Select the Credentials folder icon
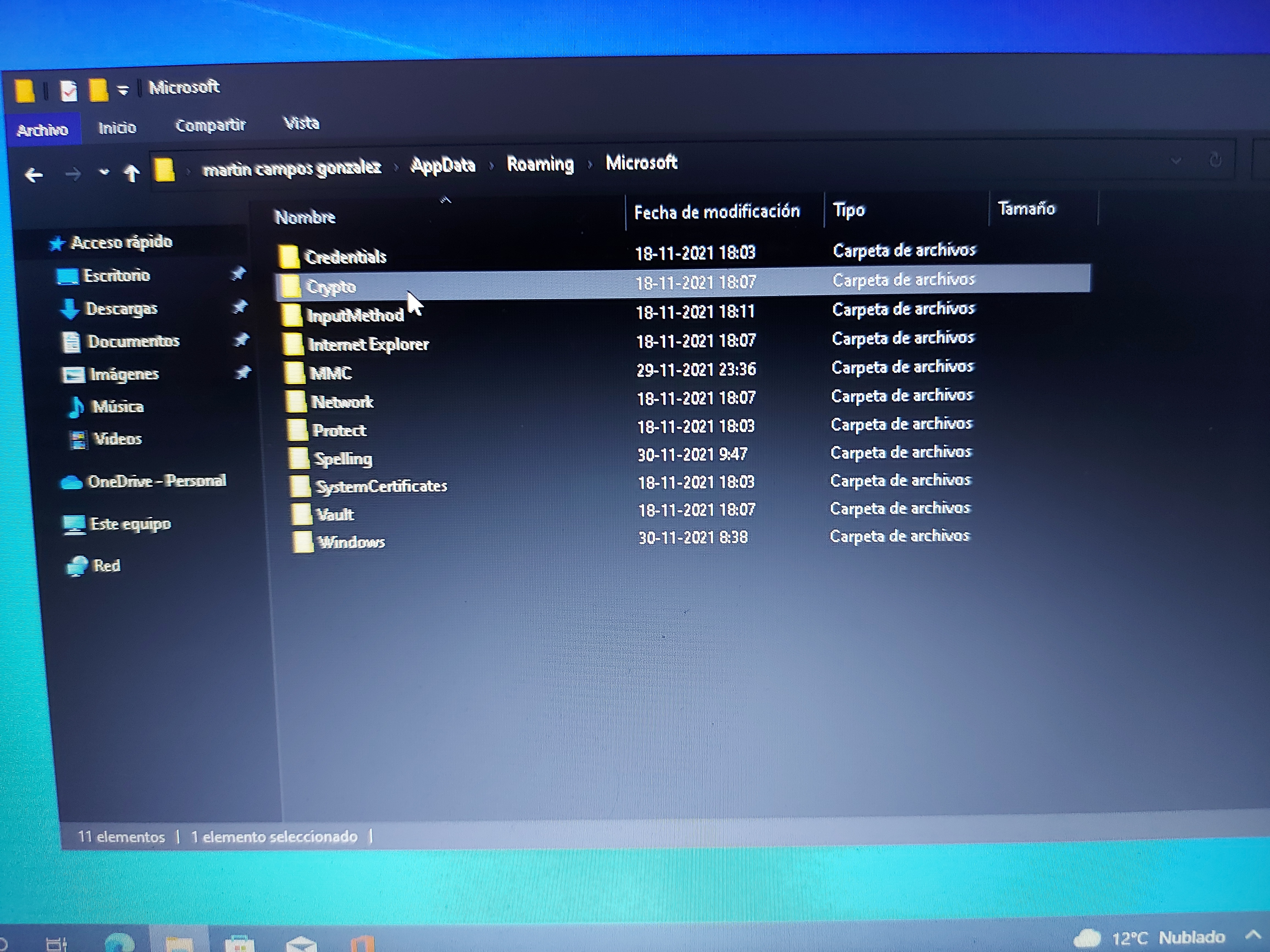This screenshot has width=1270, height=952. [289, 256]
